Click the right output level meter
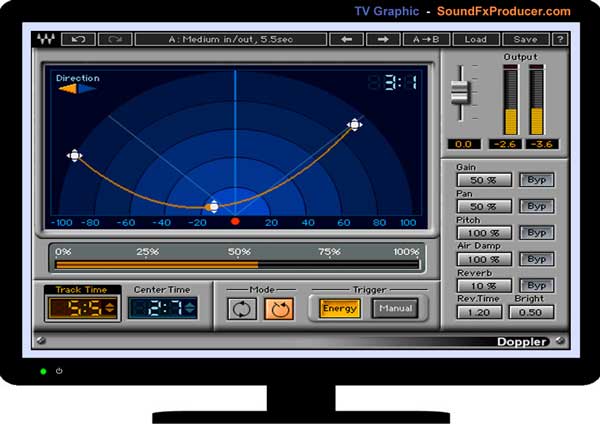The width and height of the screenshot is (600, 424). click(x=536, y=100)
